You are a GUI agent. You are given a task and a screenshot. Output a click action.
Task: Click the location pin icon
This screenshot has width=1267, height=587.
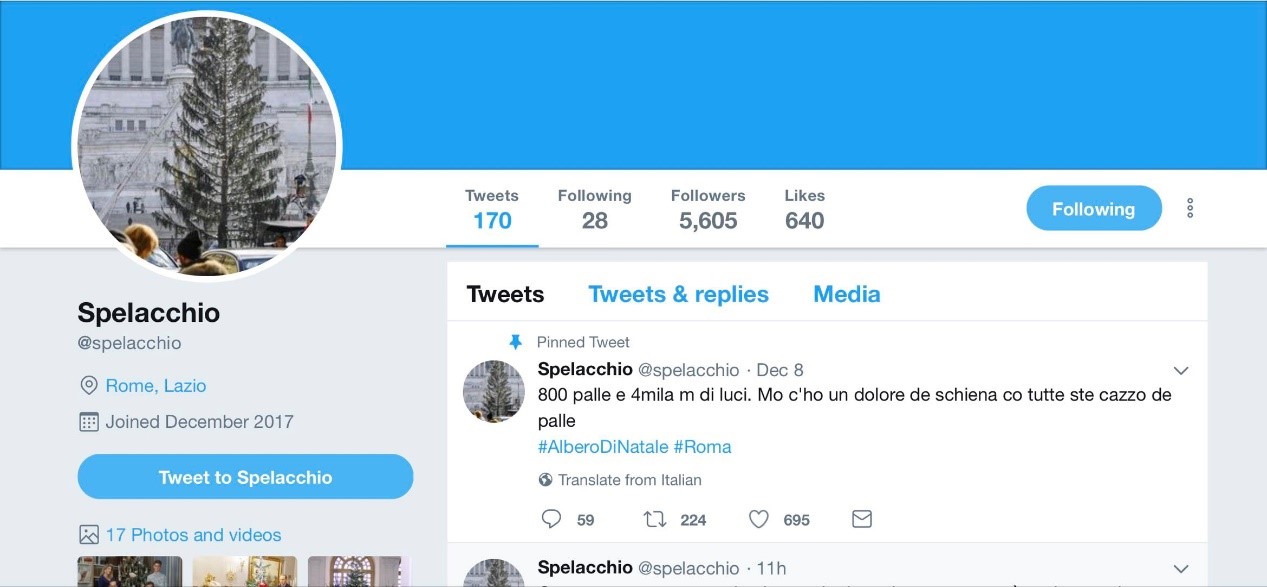[89, 386]
